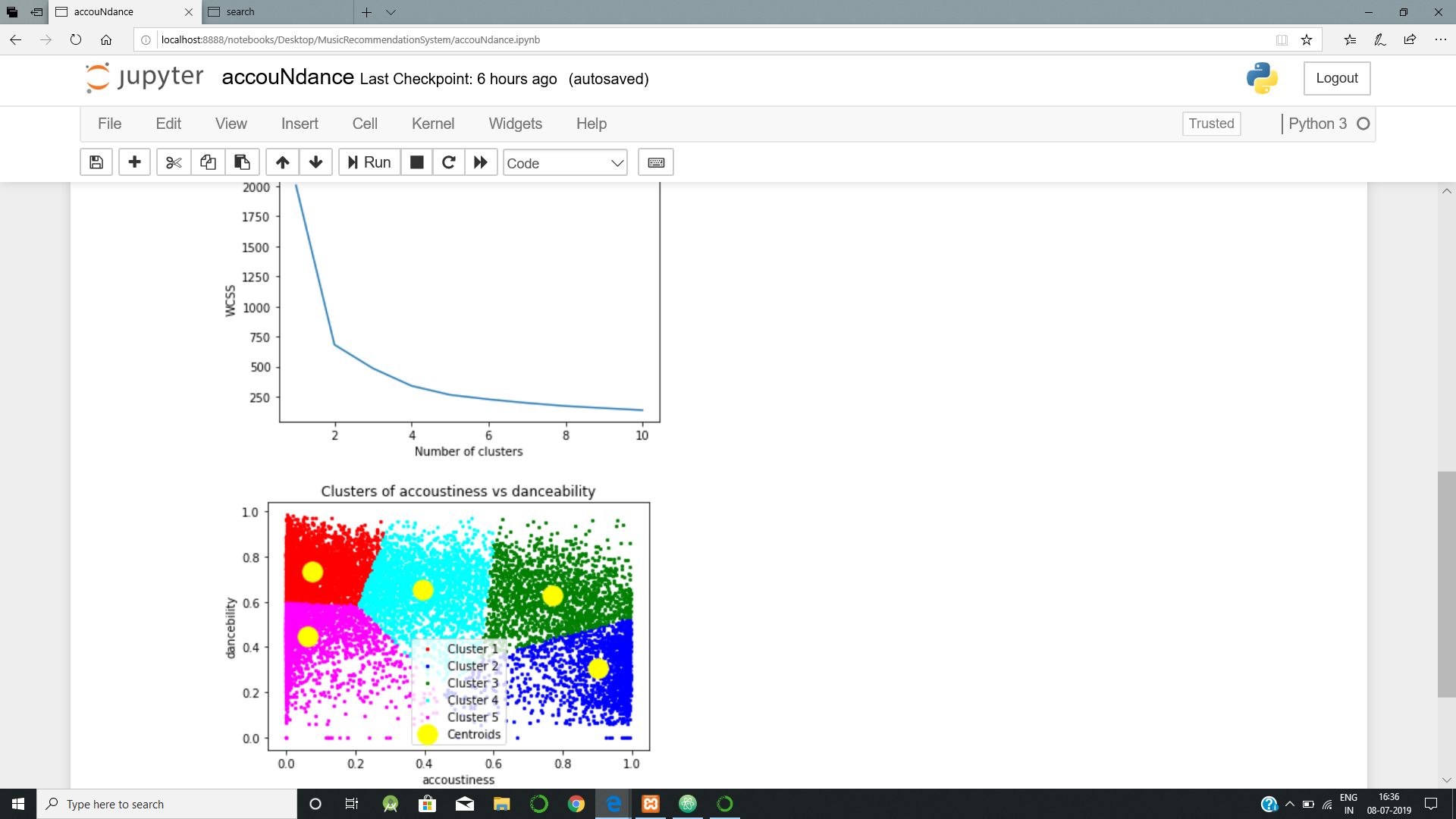Move selected cell up arrow
1456x819 pixels.
click(x=282, y=162)
